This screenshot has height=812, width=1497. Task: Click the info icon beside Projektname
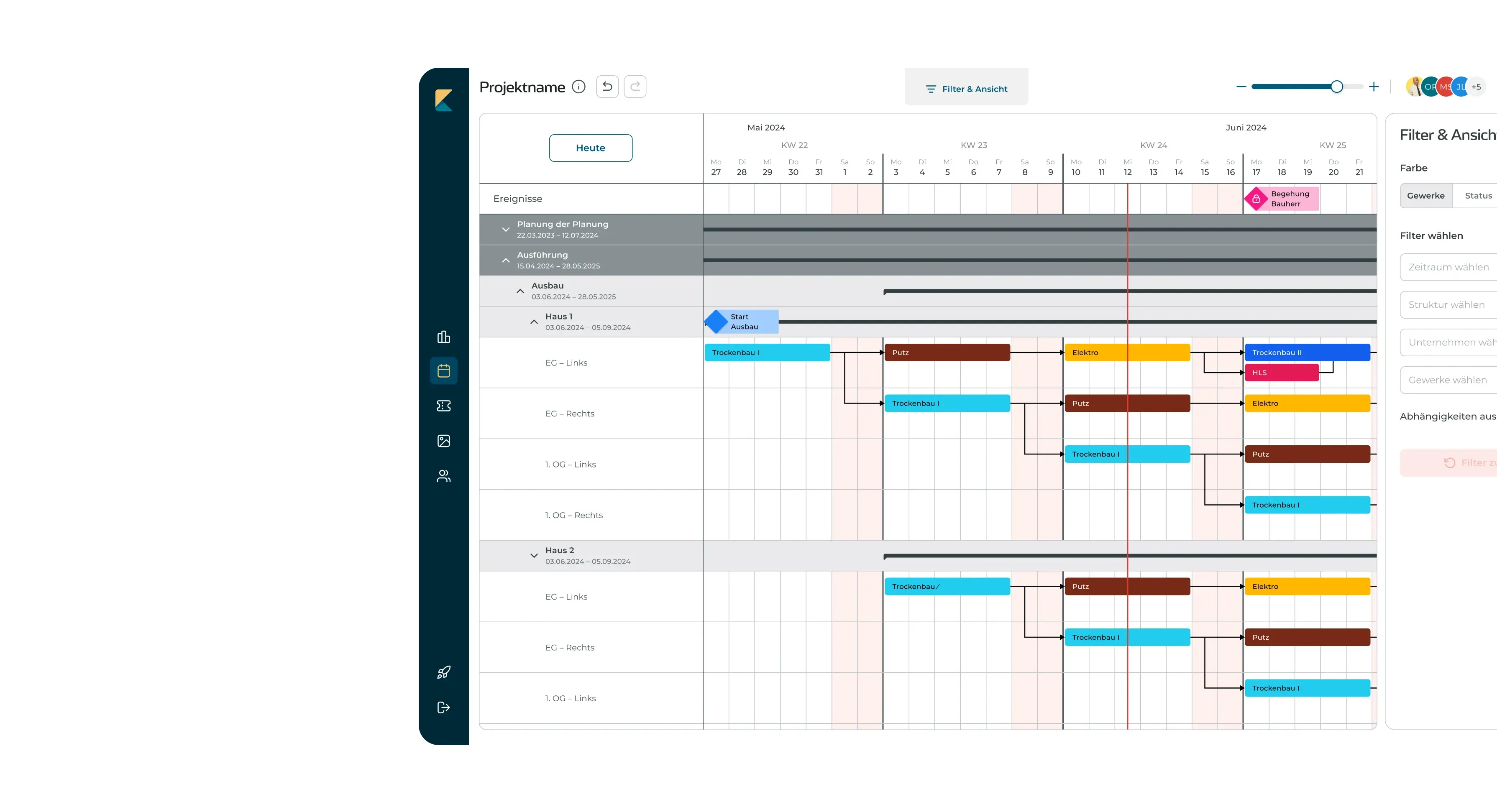tap(578, 87)
